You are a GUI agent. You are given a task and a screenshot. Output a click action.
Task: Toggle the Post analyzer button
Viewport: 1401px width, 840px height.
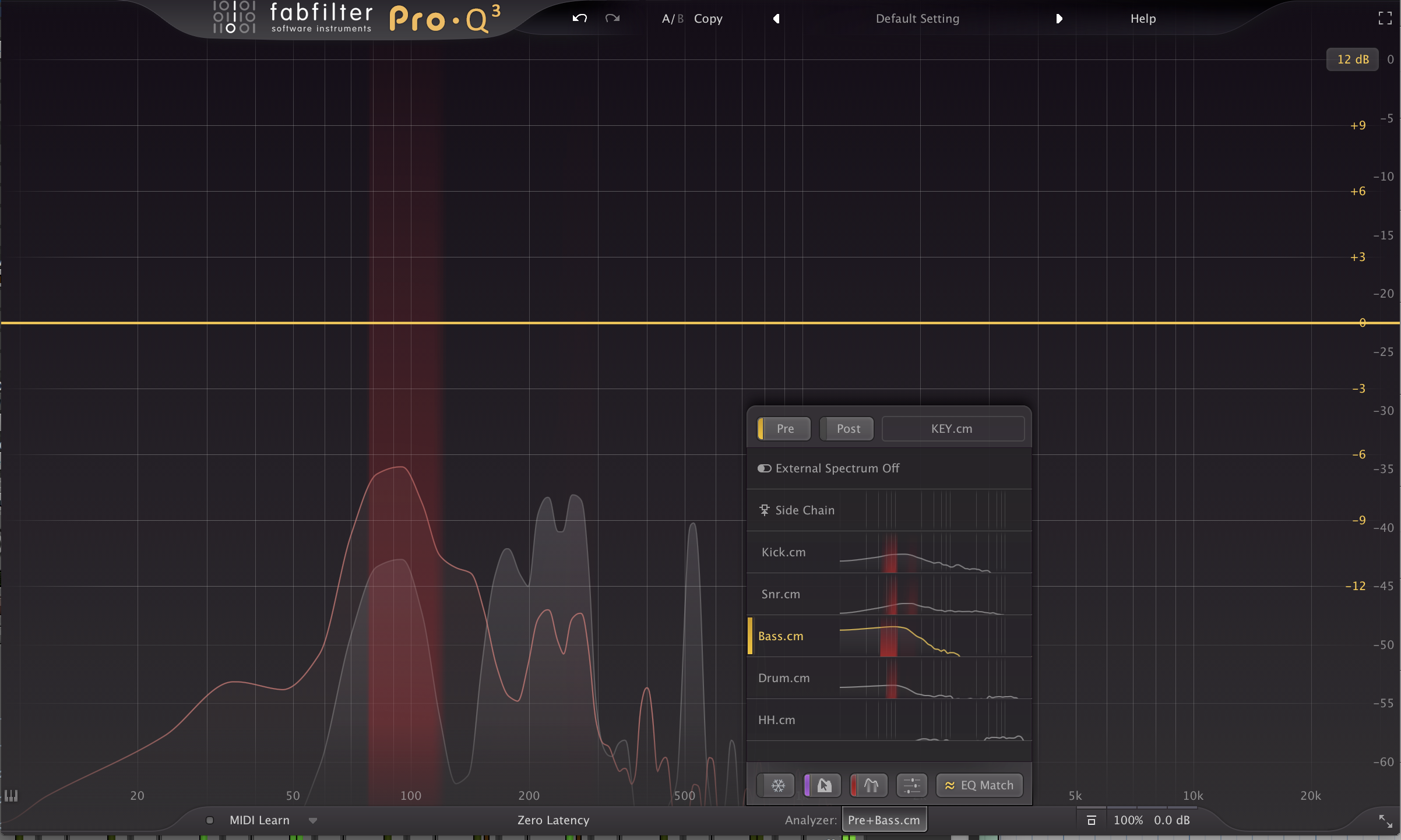click(x=847, y=429)
